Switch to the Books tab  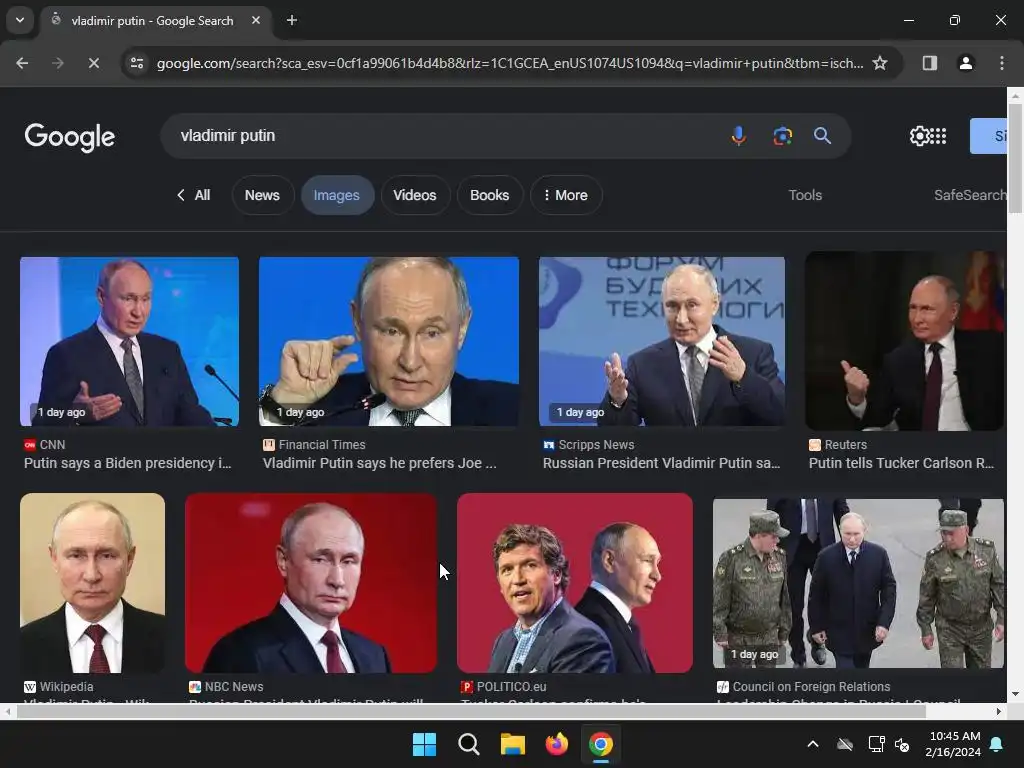pos(489,195)
